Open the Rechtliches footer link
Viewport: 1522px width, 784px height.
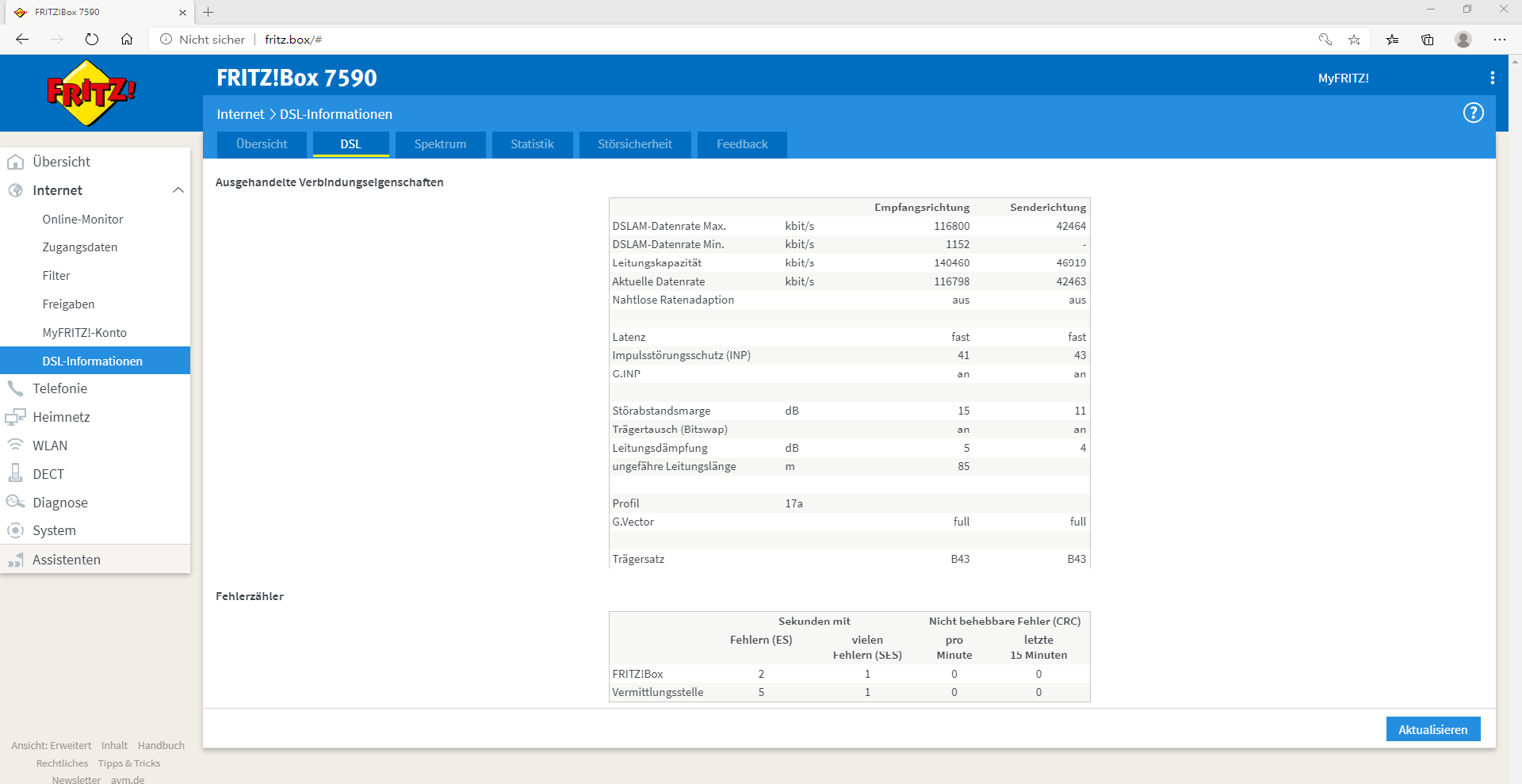point(62,763)
